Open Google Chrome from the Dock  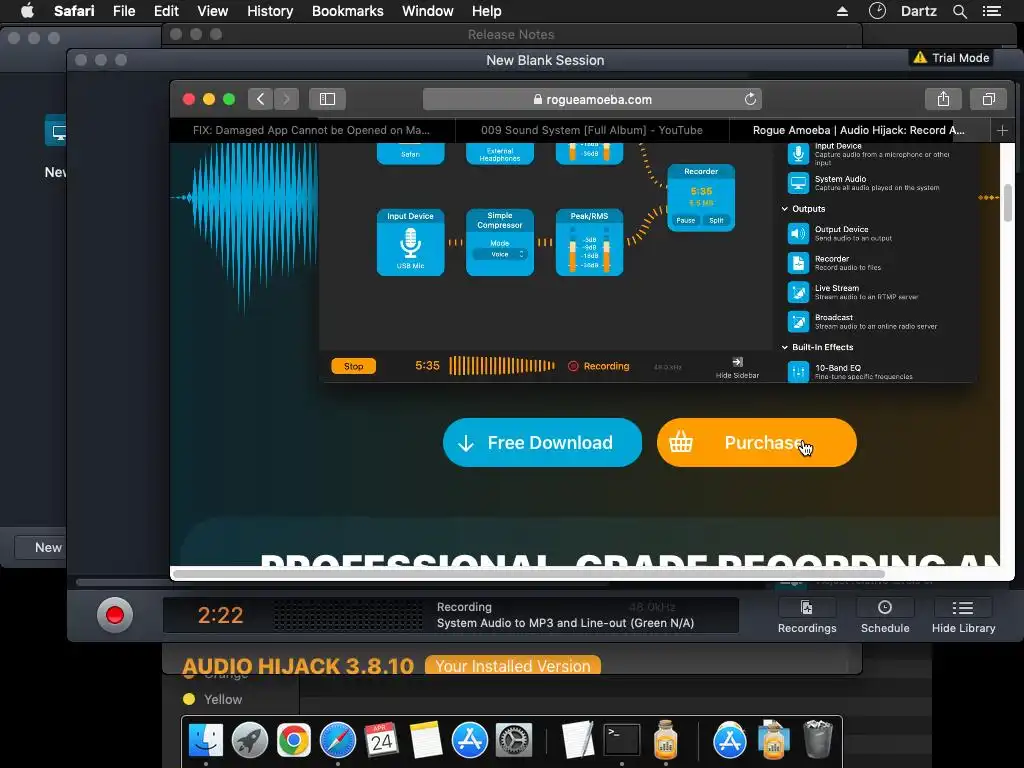click(294, 741)
